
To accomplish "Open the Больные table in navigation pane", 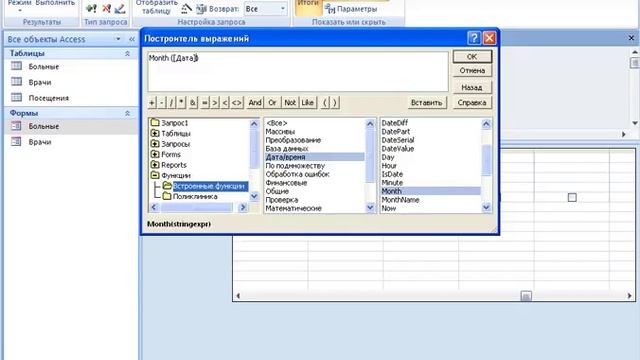I will 44,67.
